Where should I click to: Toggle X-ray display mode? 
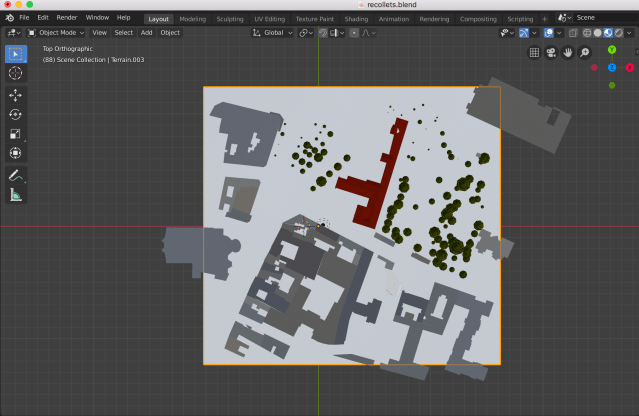click(x=573, y=32)
